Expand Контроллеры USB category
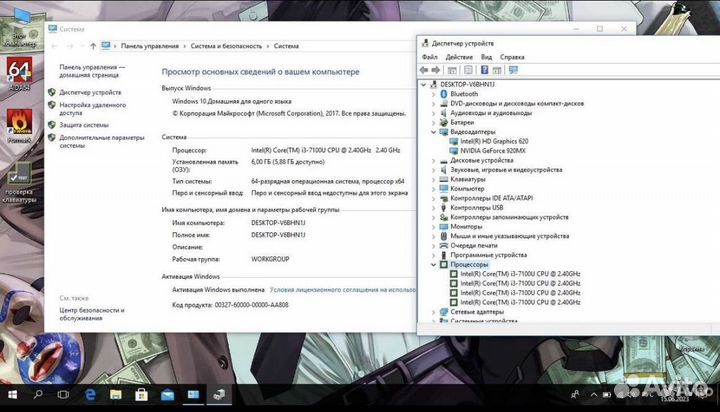 pyautogui.click(x=433, y=208)
